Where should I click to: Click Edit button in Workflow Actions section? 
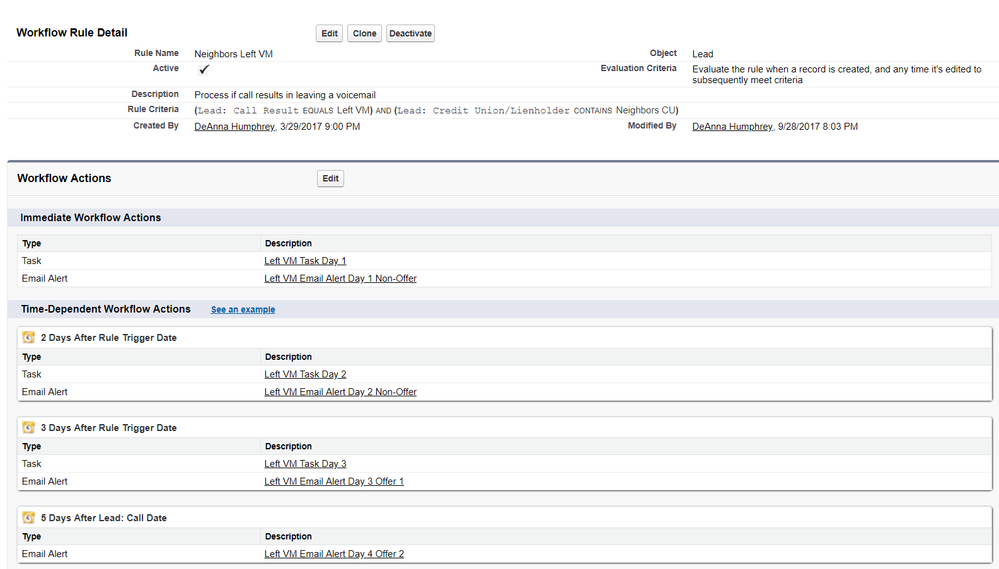click(330, 178)
